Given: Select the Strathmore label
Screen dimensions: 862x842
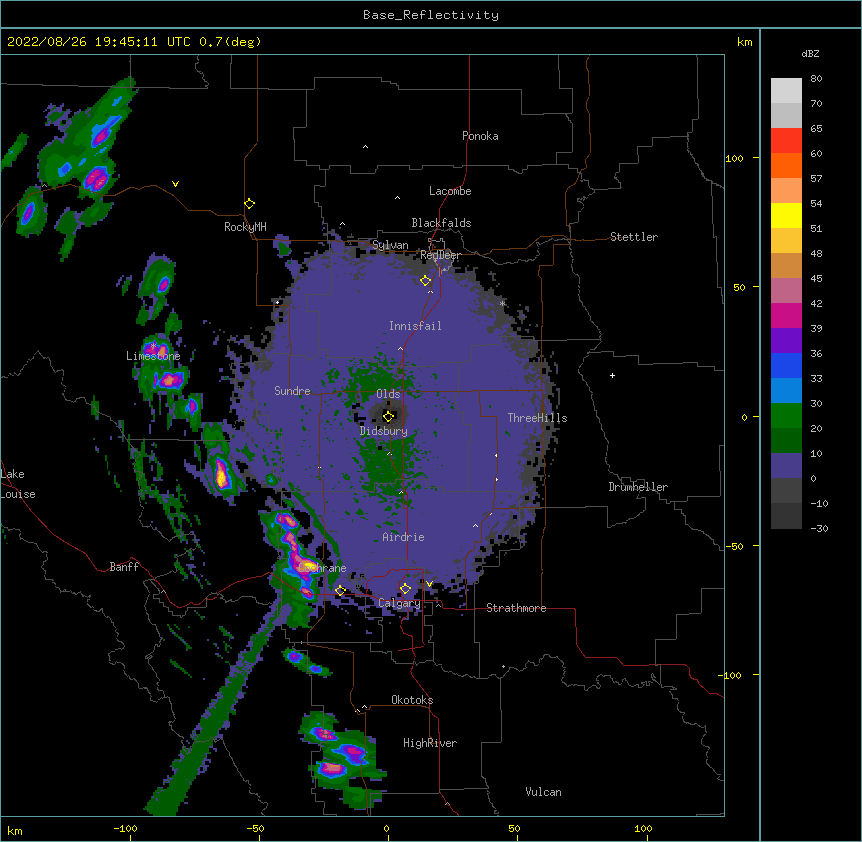Looking at the screenshot, I should point(516,608).
